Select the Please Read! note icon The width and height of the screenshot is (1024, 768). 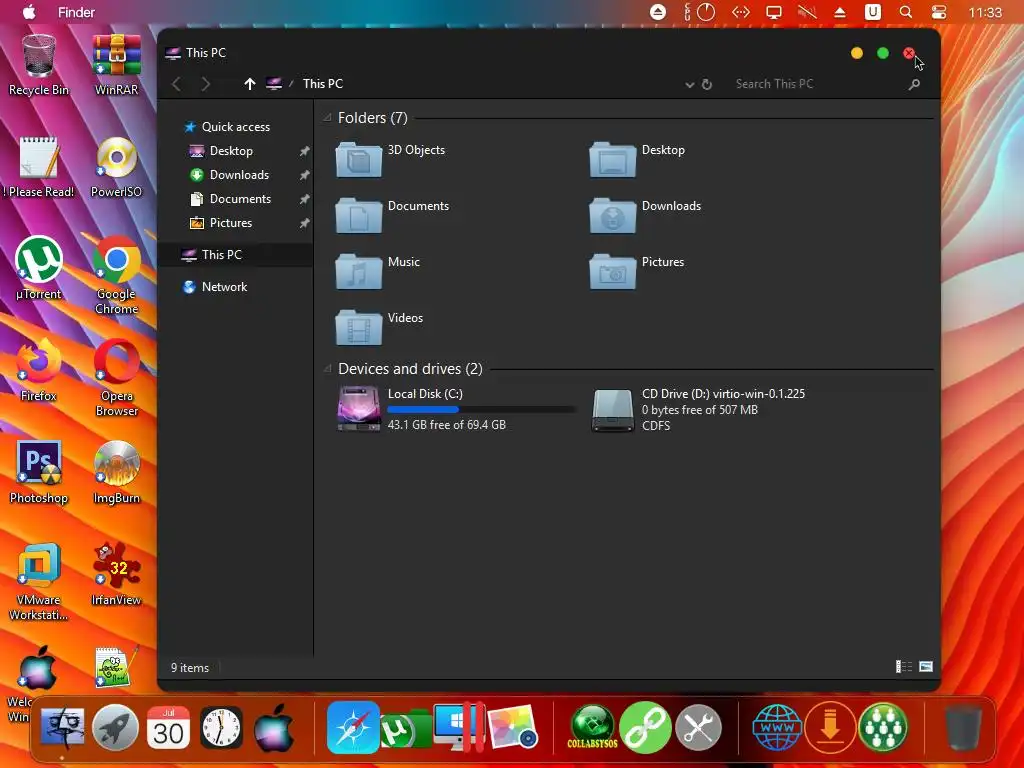pos(39,167)
